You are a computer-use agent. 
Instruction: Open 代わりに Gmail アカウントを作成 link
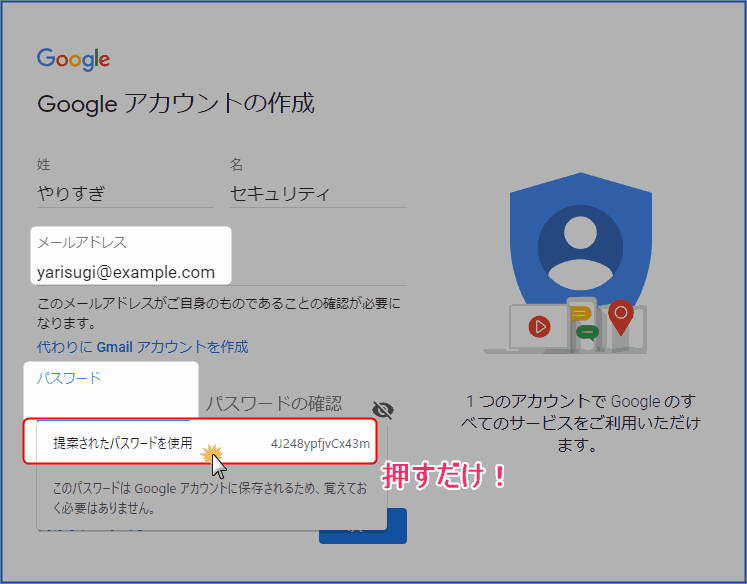(142, 347)
